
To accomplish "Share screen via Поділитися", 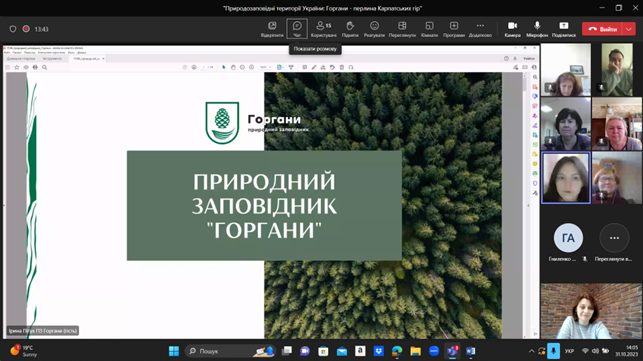I will [564, 29].
